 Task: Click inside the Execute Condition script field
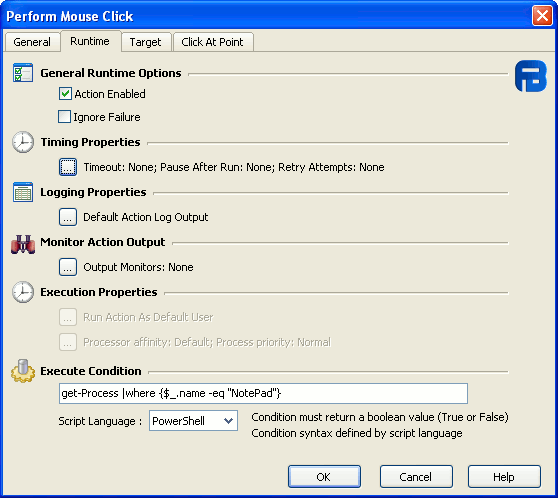coord(263,393)
